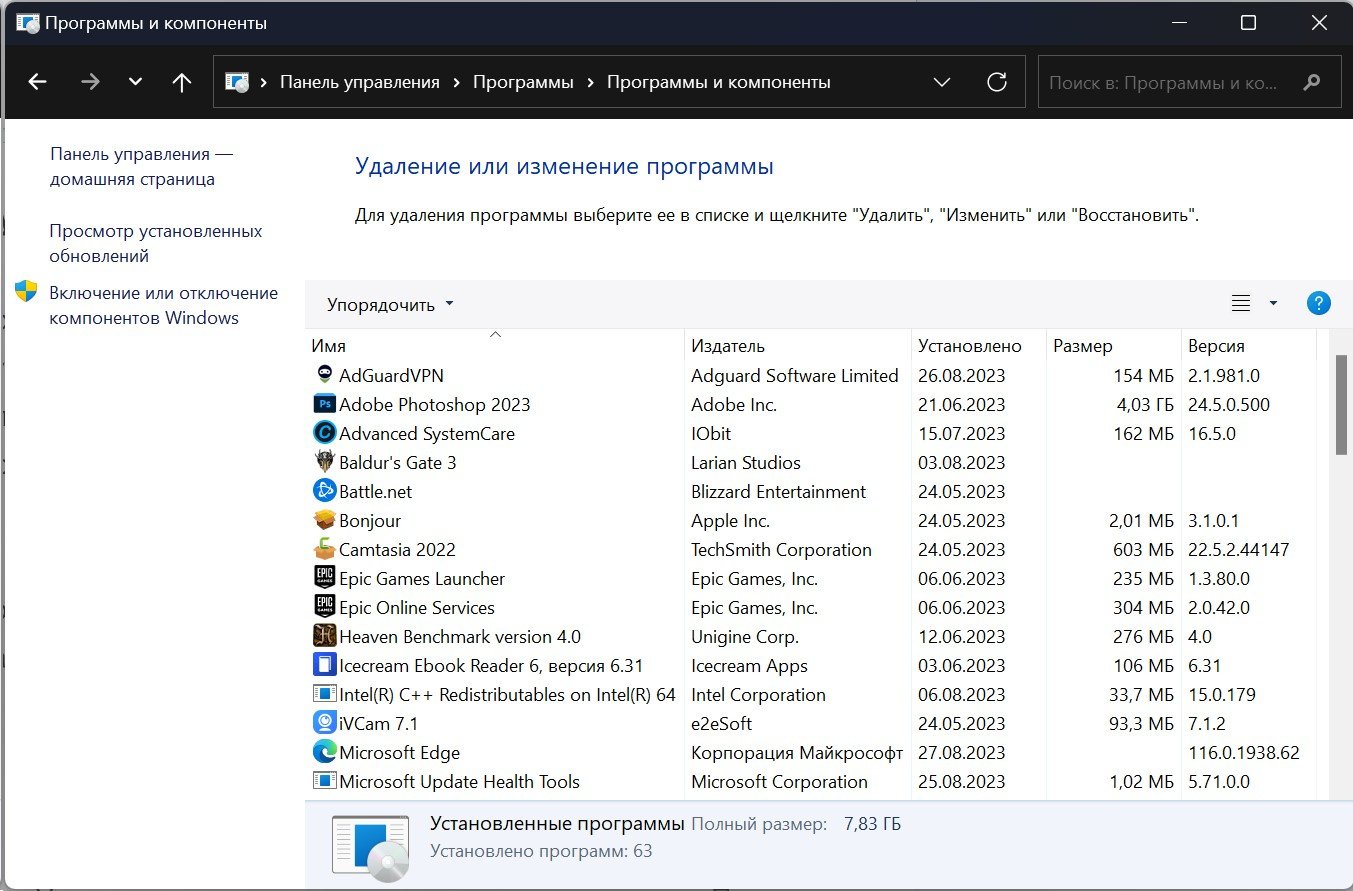The width and height of the screenshot is (1353, 891).
Task: Sort by the Издатель column header
Action: click(x=798, y=346)
